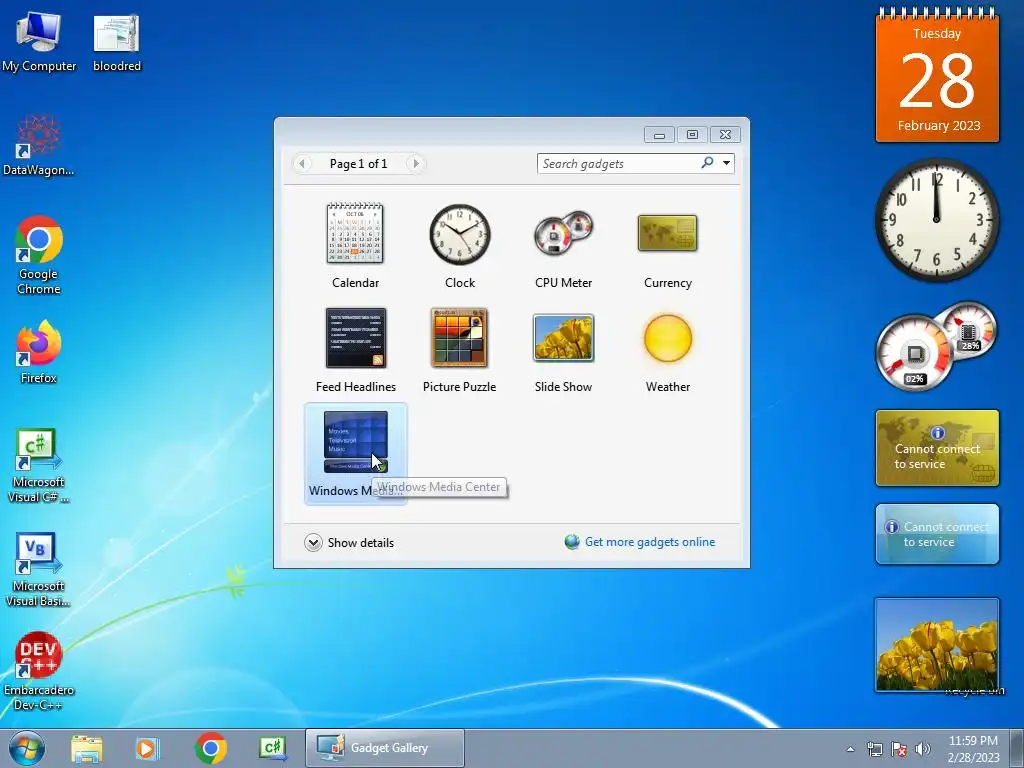Screen dimensions: 1024x768
Task: Click the Firefox desktop shortcut
Action: (39, 351)
